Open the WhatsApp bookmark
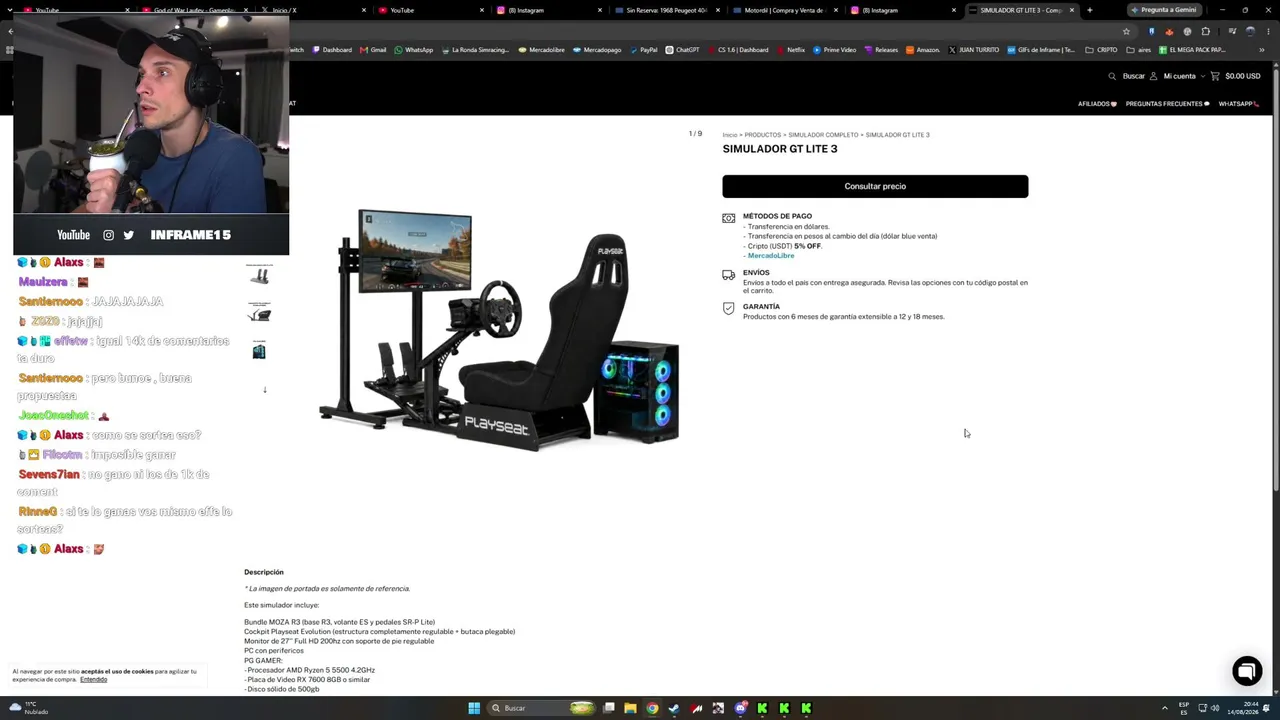 414,50
